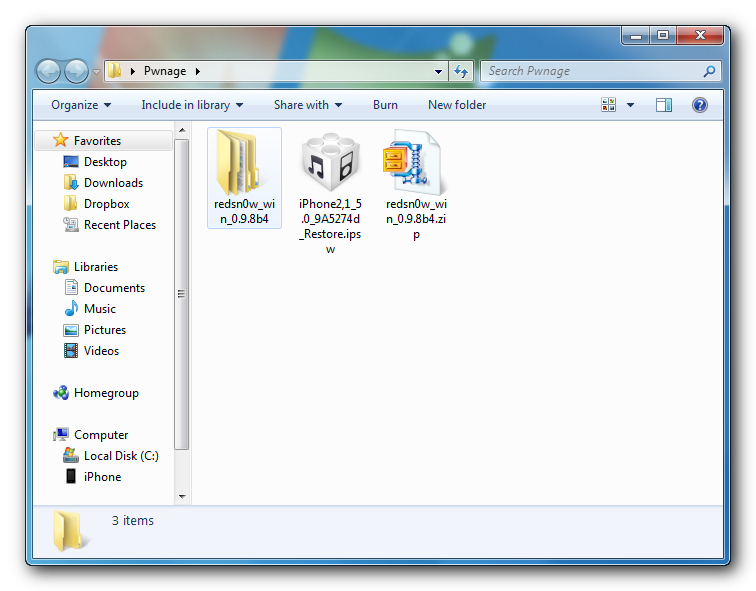Open the Organize dropdown menu
Screen dimensions: 756x591
(81, 105)
